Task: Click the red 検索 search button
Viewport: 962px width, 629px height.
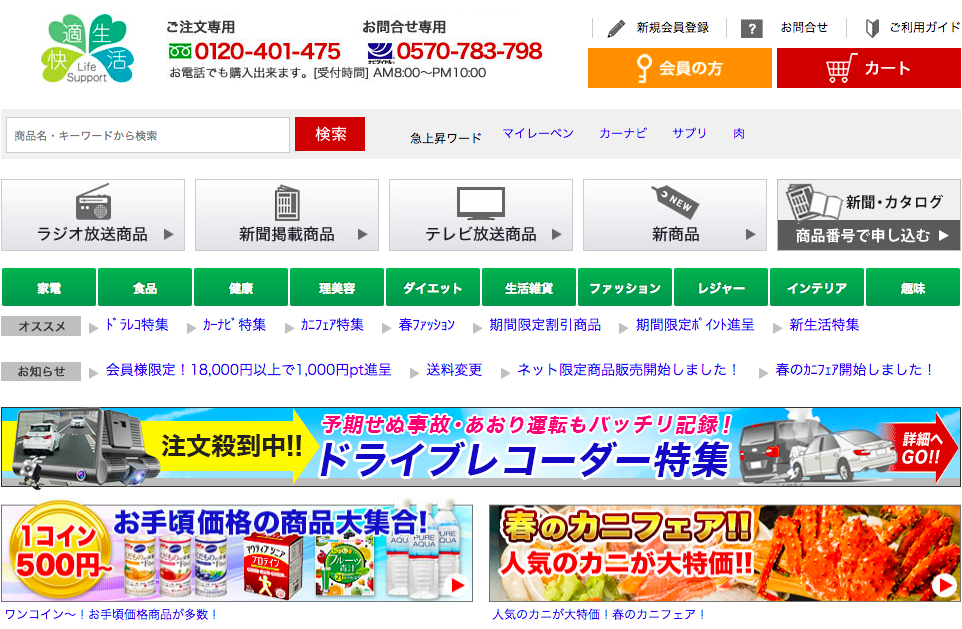Action: coord(330,134)
